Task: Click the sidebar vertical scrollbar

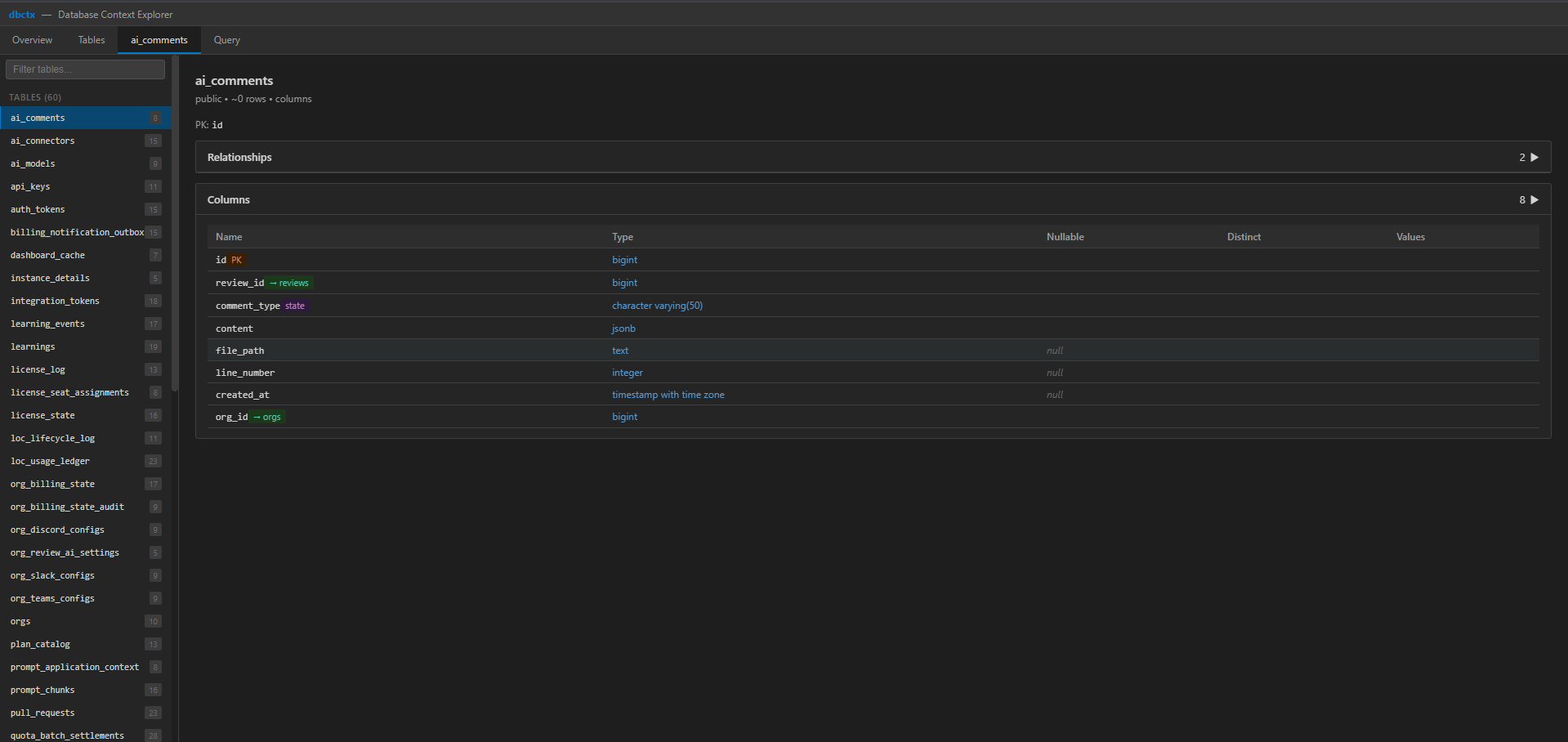Action: 175,223
